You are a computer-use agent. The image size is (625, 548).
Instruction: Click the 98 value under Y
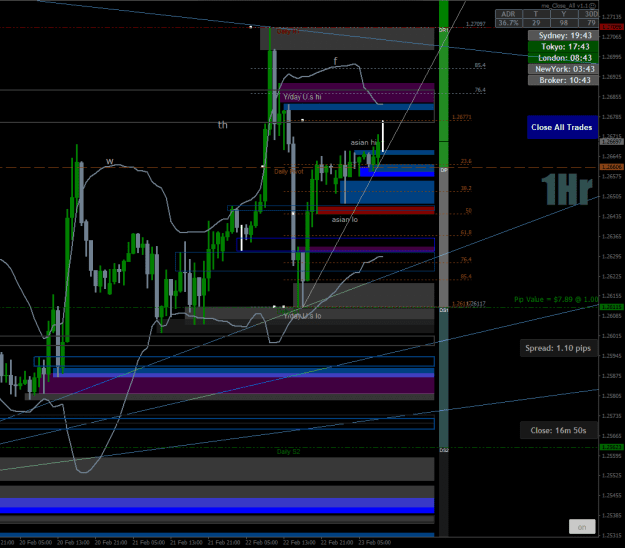pos(564,23)
